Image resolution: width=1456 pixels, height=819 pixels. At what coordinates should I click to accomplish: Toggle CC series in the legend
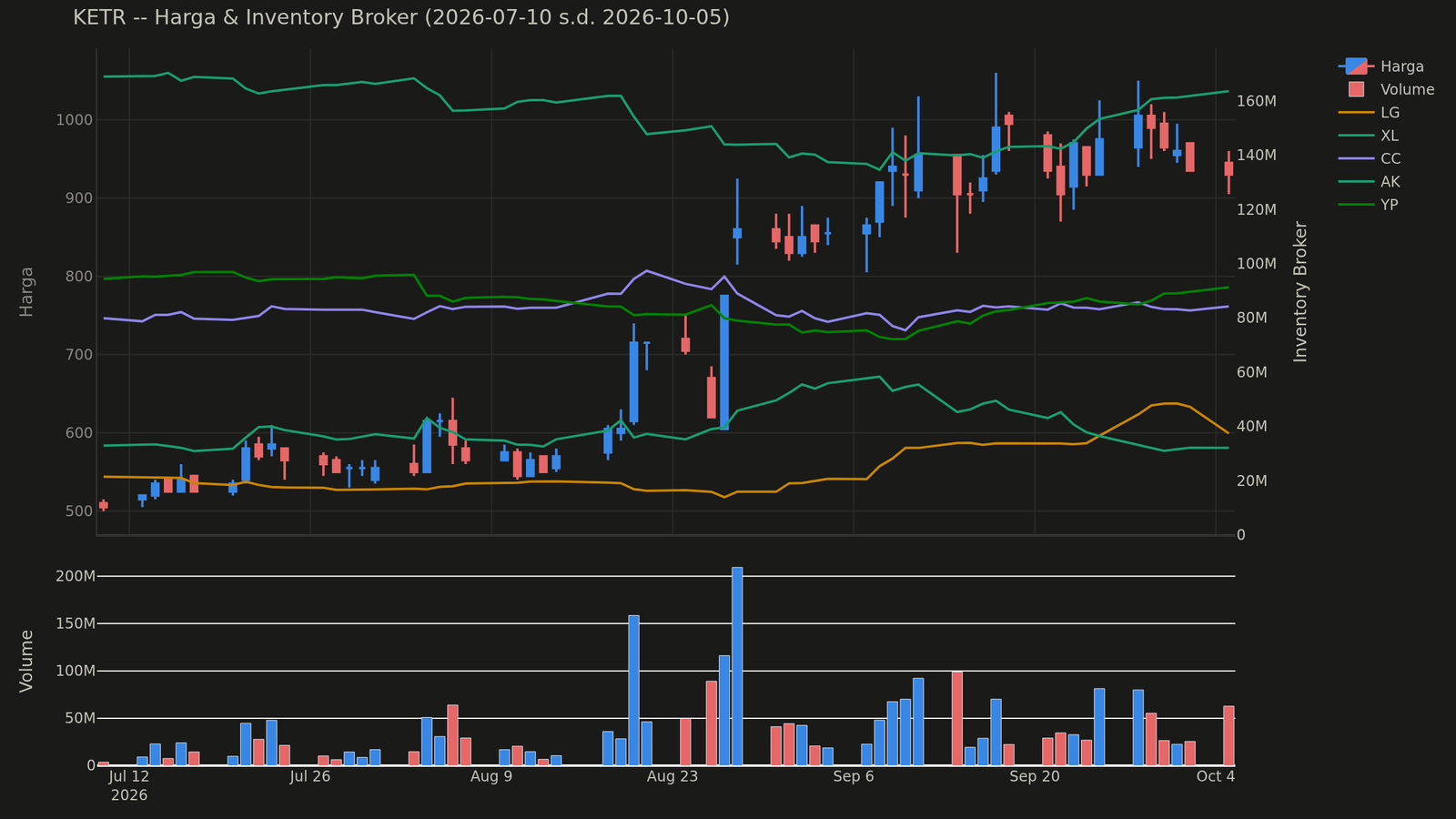(1370, 158)
